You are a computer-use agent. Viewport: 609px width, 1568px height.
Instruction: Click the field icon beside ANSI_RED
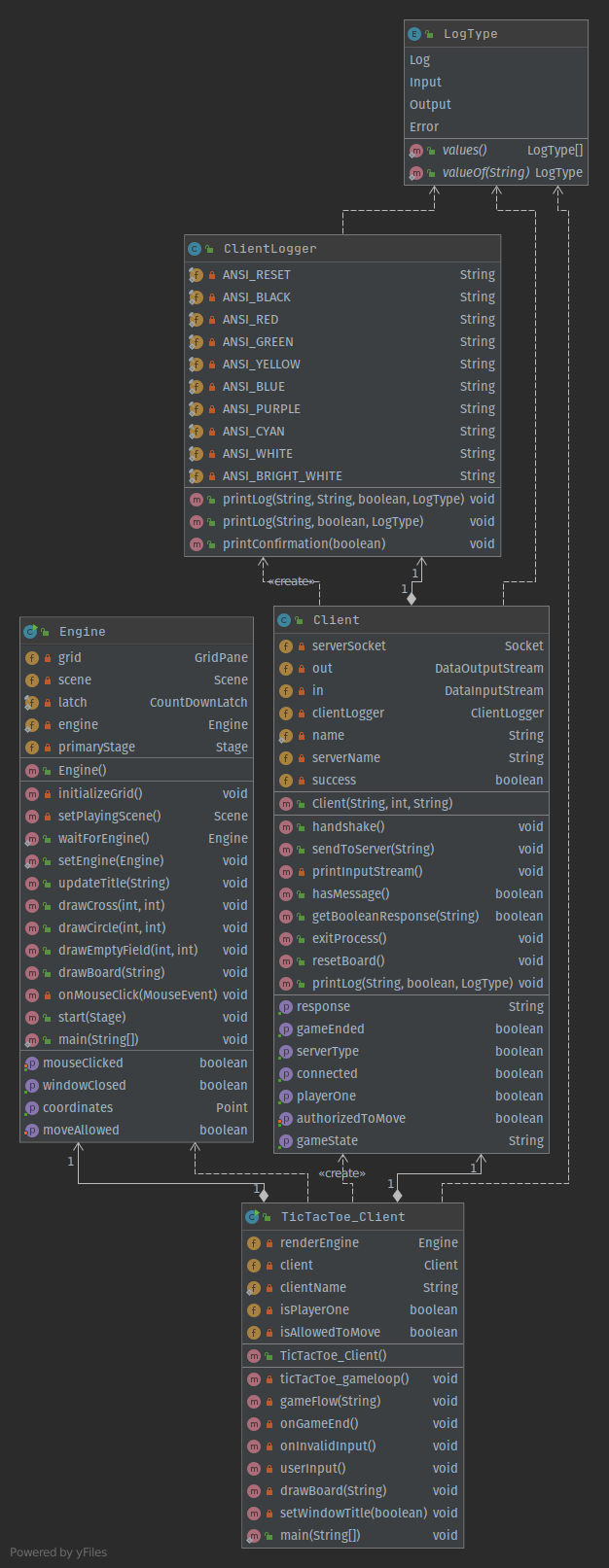[x=196, y=320]
